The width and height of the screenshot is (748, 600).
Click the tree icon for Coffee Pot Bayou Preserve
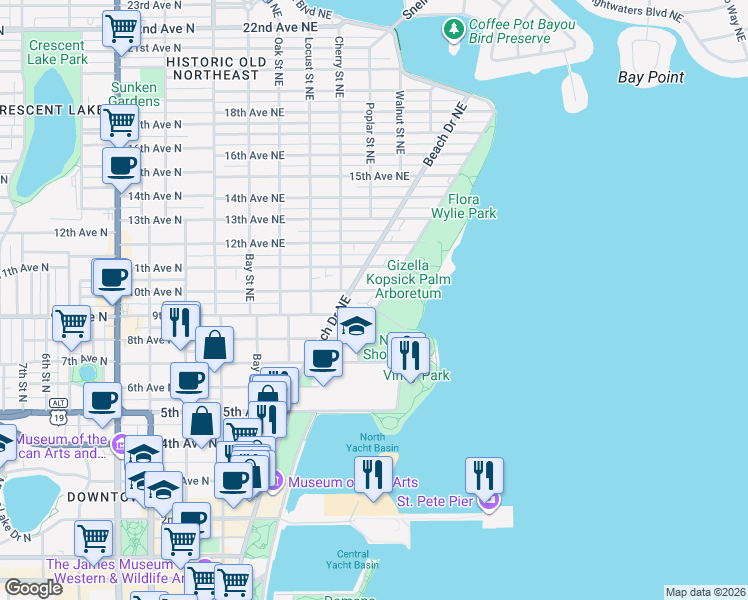(x=454, y=31)
